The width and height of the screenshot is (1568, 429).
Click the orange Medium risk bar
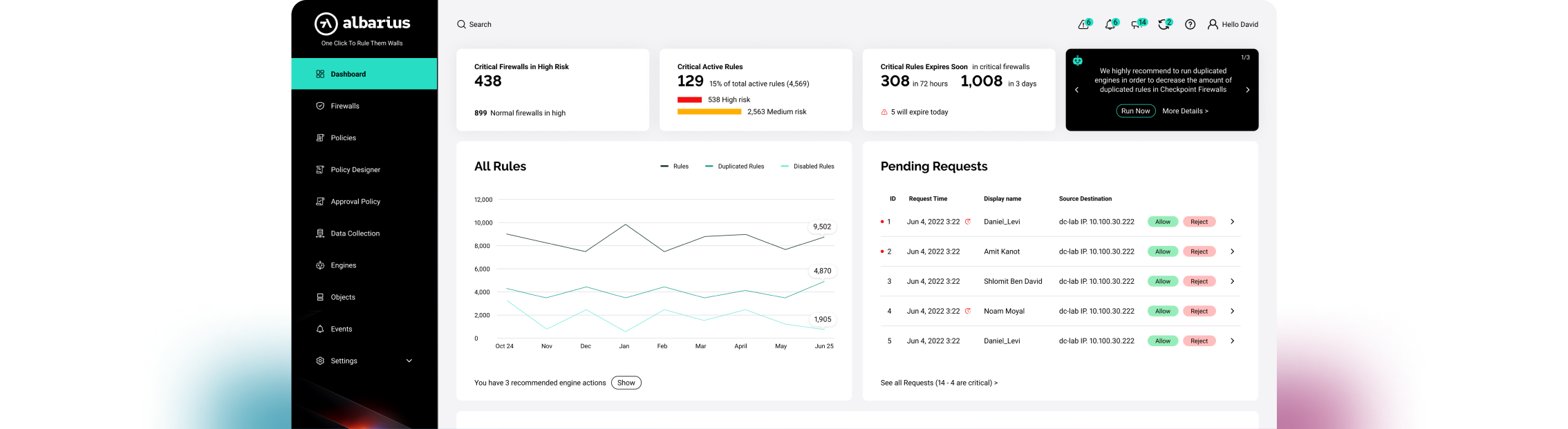709,111
